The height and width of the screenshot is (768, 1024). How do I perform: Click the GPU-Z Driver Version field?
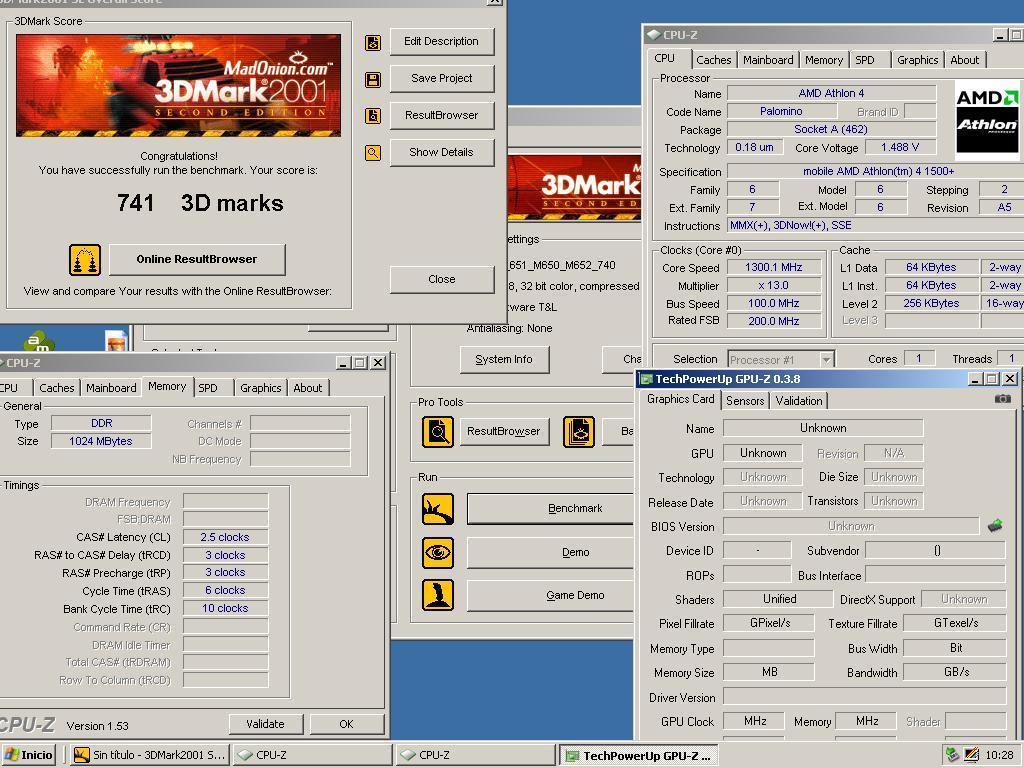pyautogui.click(x=864, y=697)
